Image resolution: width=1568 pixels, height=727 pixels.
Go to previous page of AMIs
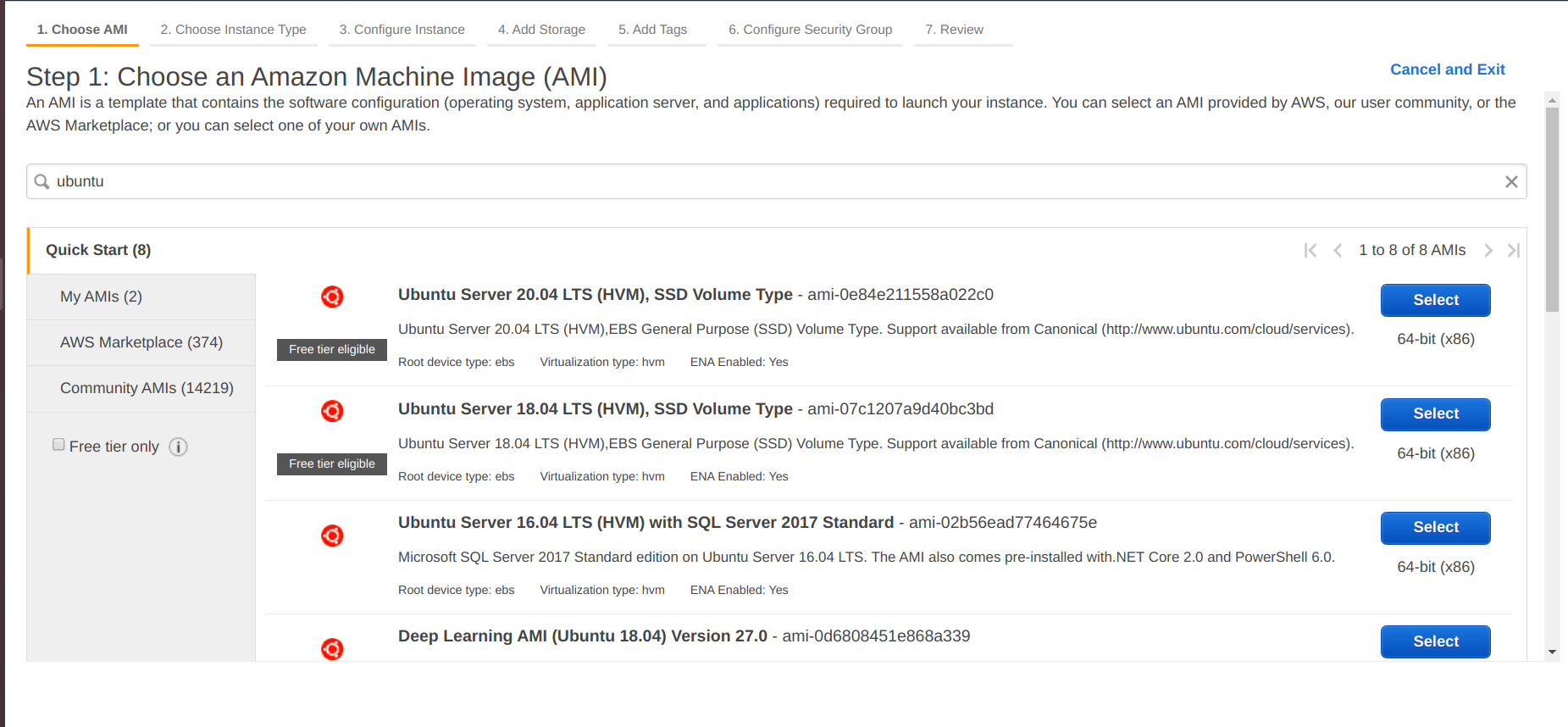click(1338, 250)
